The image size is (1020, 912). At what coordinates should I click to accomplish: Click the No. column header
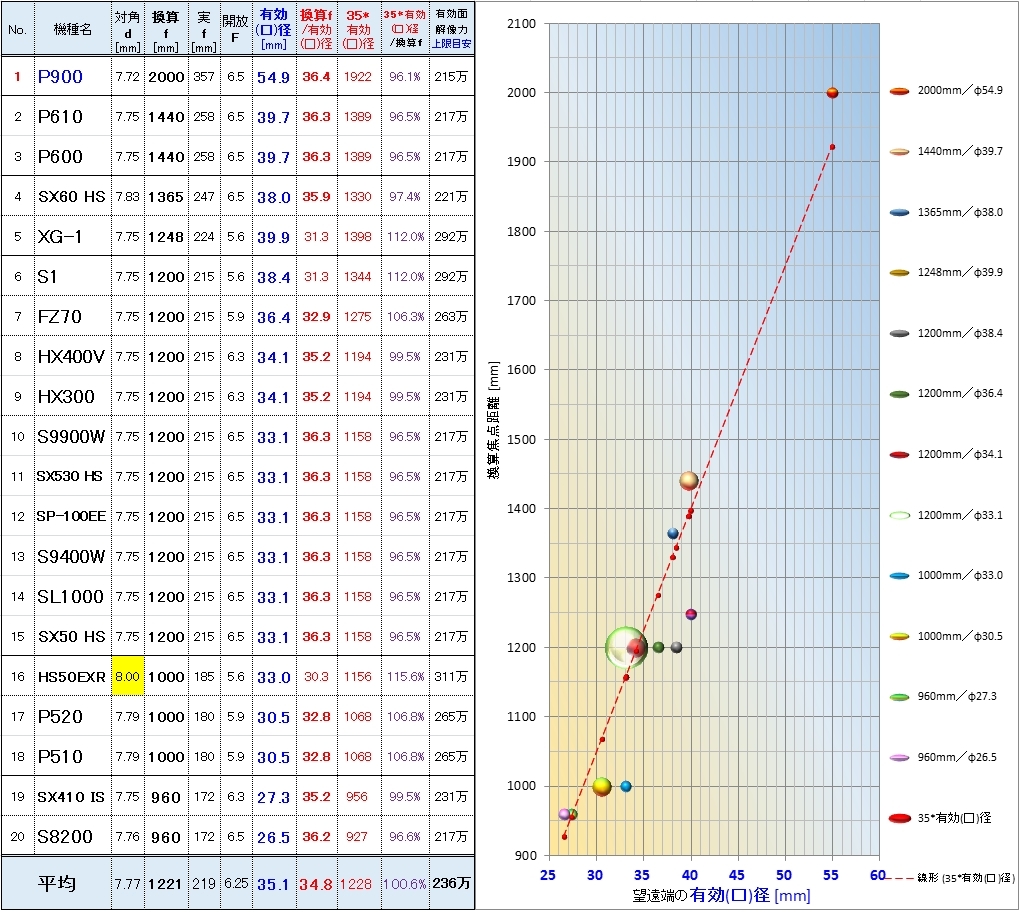18,29
